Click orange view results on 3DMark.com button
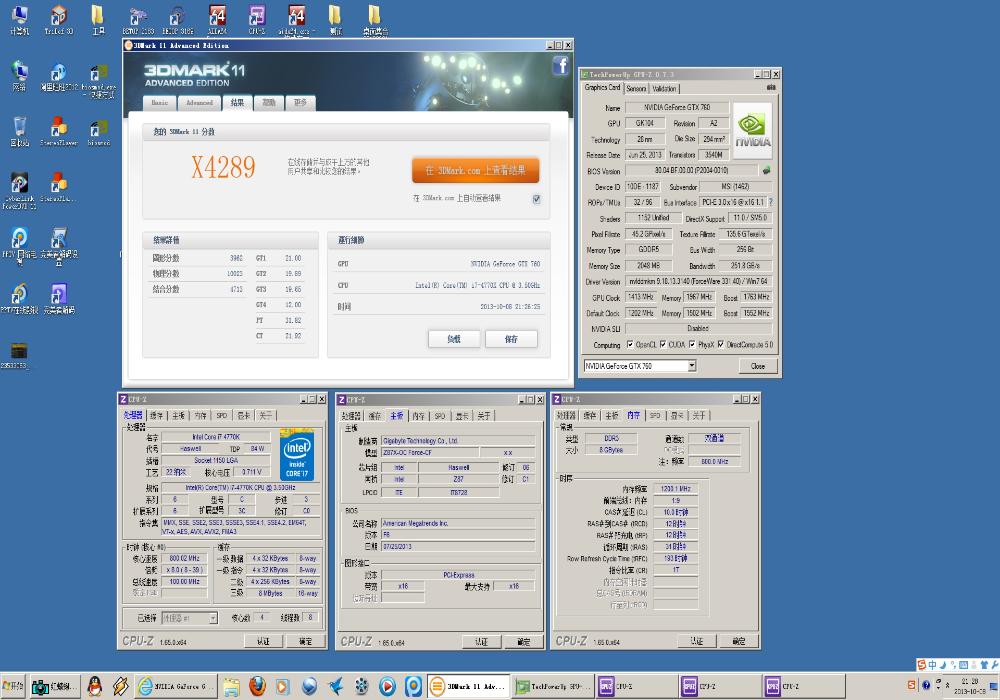This screenshot has height=700, width=1000. click(475, 170)
